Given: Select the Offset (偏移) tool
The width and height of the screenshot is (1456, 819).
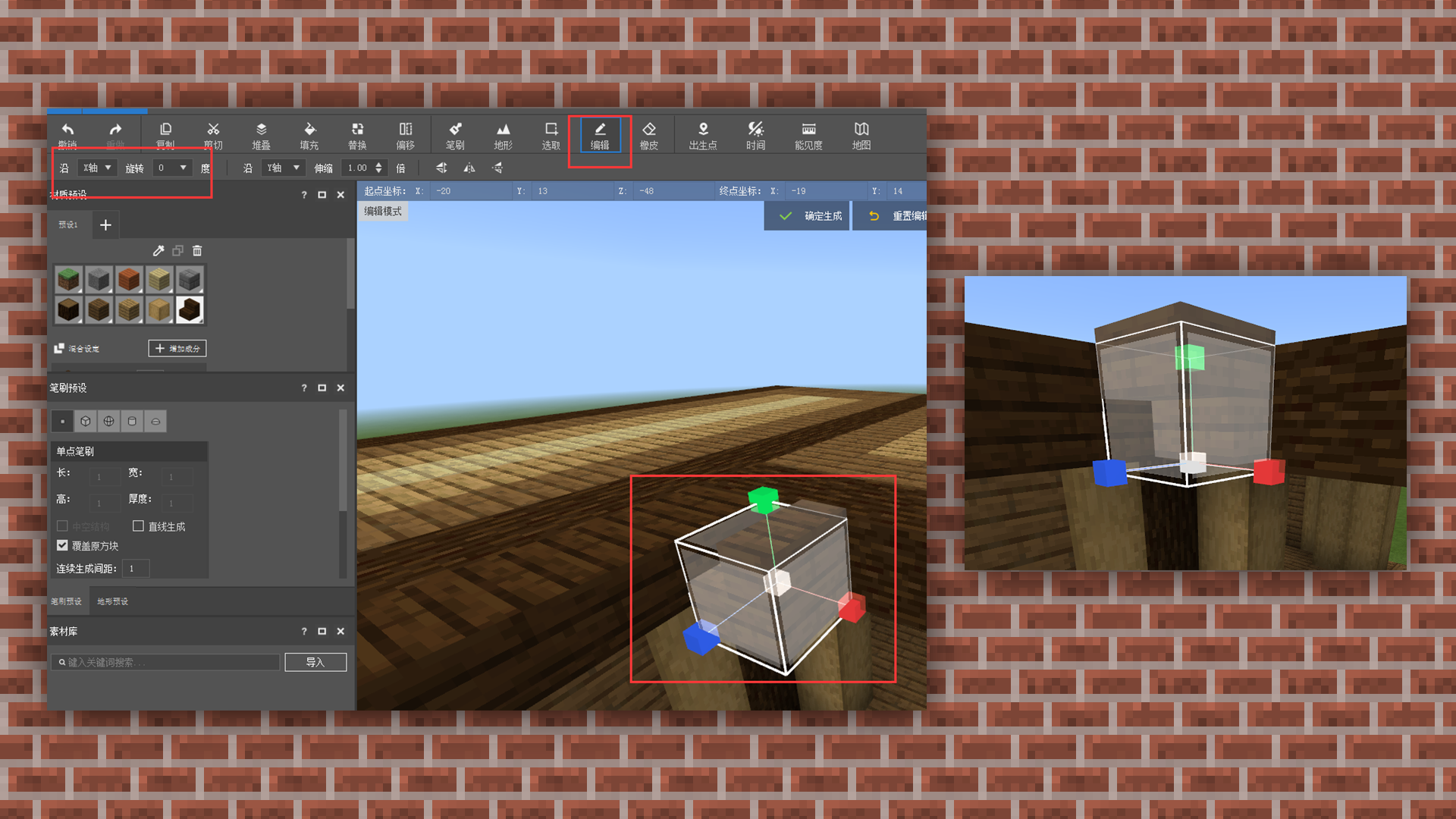Looking at the screenshot, I should click(x=406, y=135).
